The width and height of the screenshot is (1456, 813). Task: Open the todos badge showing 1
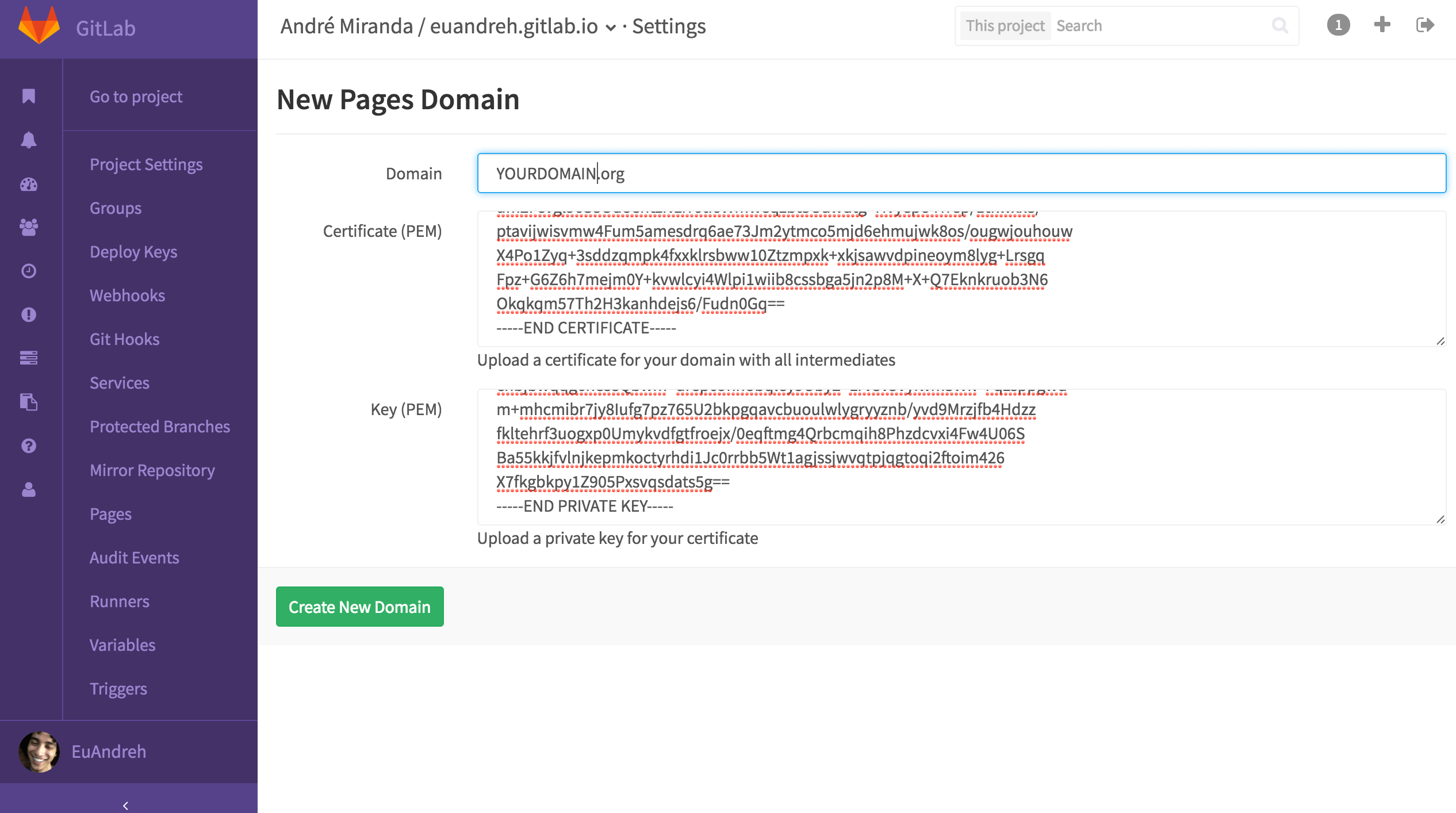coord(1338,25)
